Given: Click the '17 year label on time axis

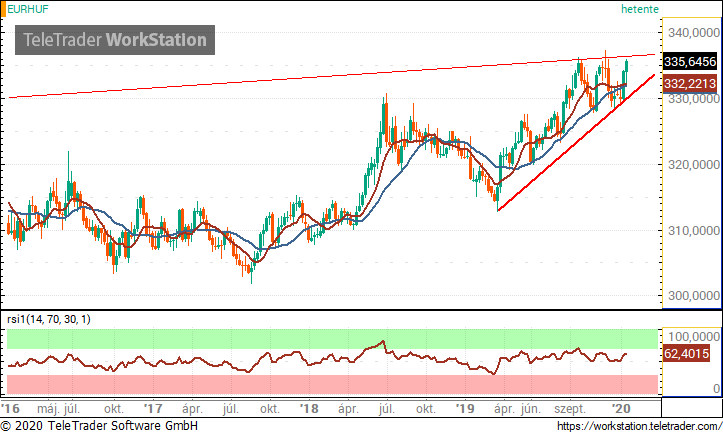Looking at the screenshot, I should [153, 409].
